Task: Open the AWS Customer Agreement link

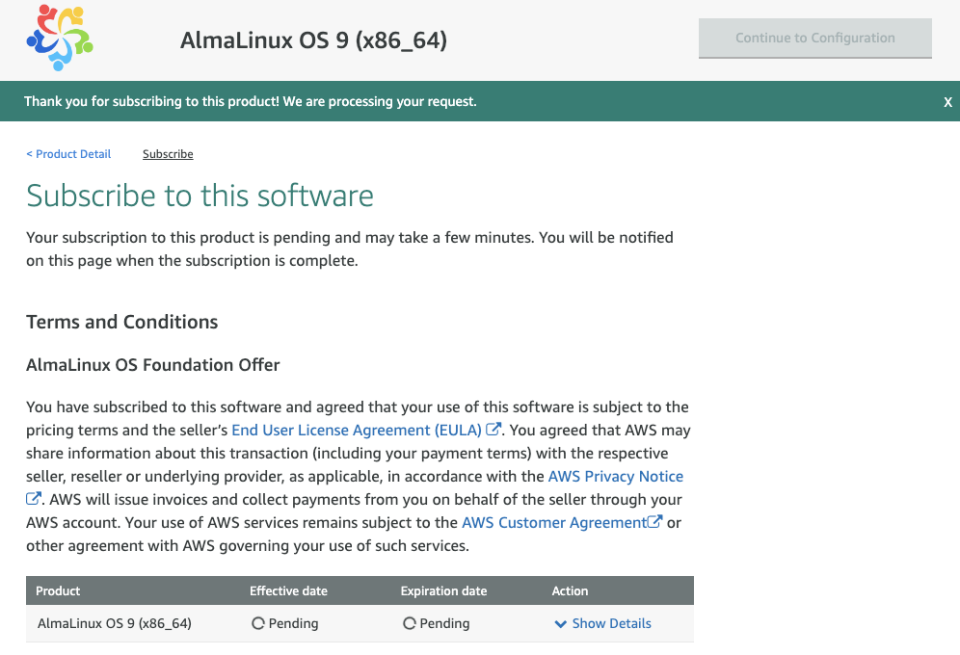Action: (x=554, y=522)
